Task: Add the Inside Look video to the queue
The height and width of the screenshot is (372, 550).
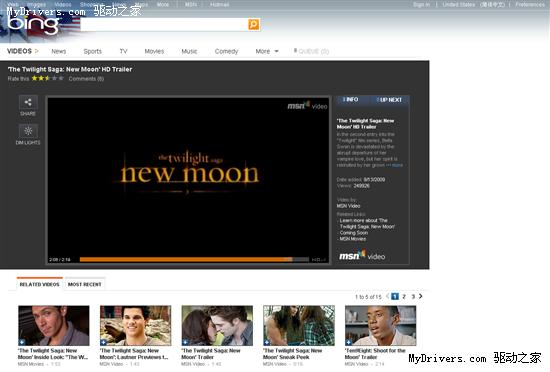Action: coord(22,342)
